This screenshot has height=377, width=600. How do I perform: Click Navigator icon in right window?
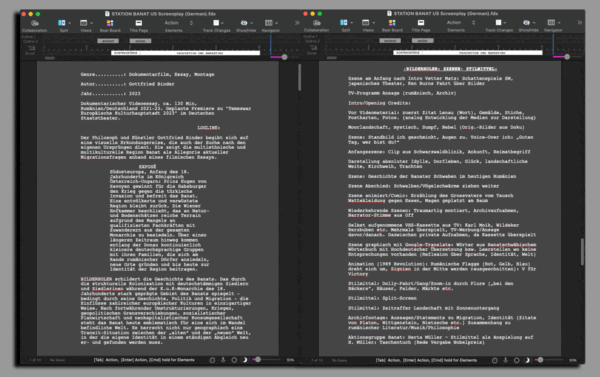pyautogui.click(x=551, y=23)
